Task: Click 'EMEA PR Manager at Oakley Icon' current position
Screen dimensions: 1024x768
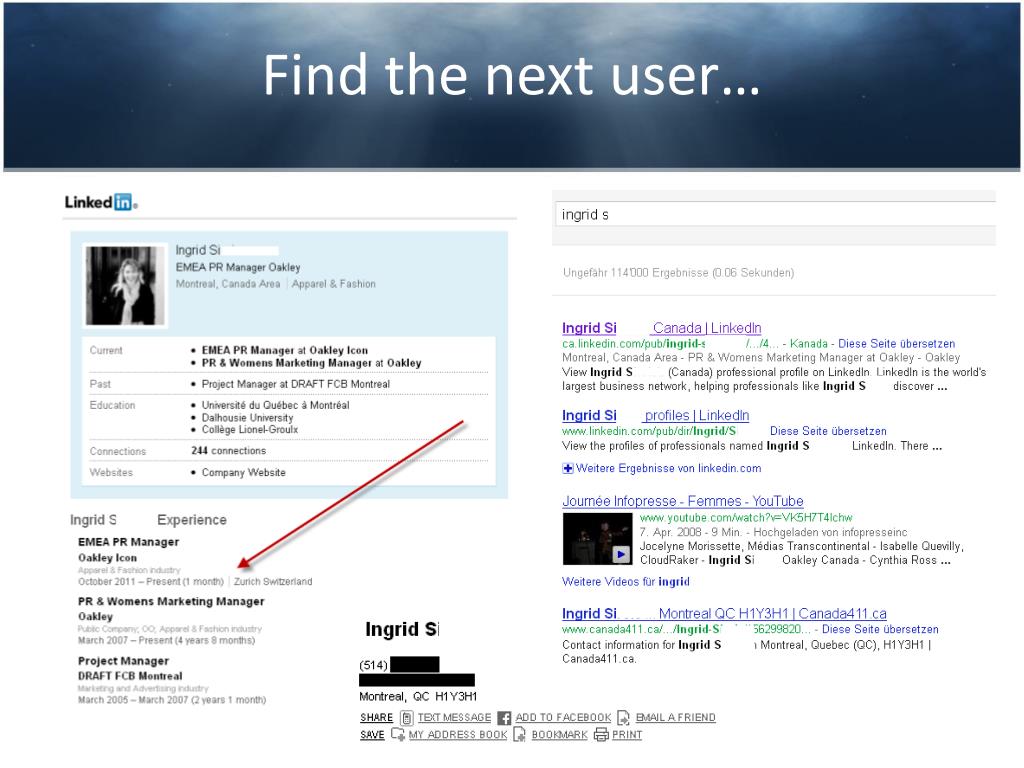Action: click(285, 350)
